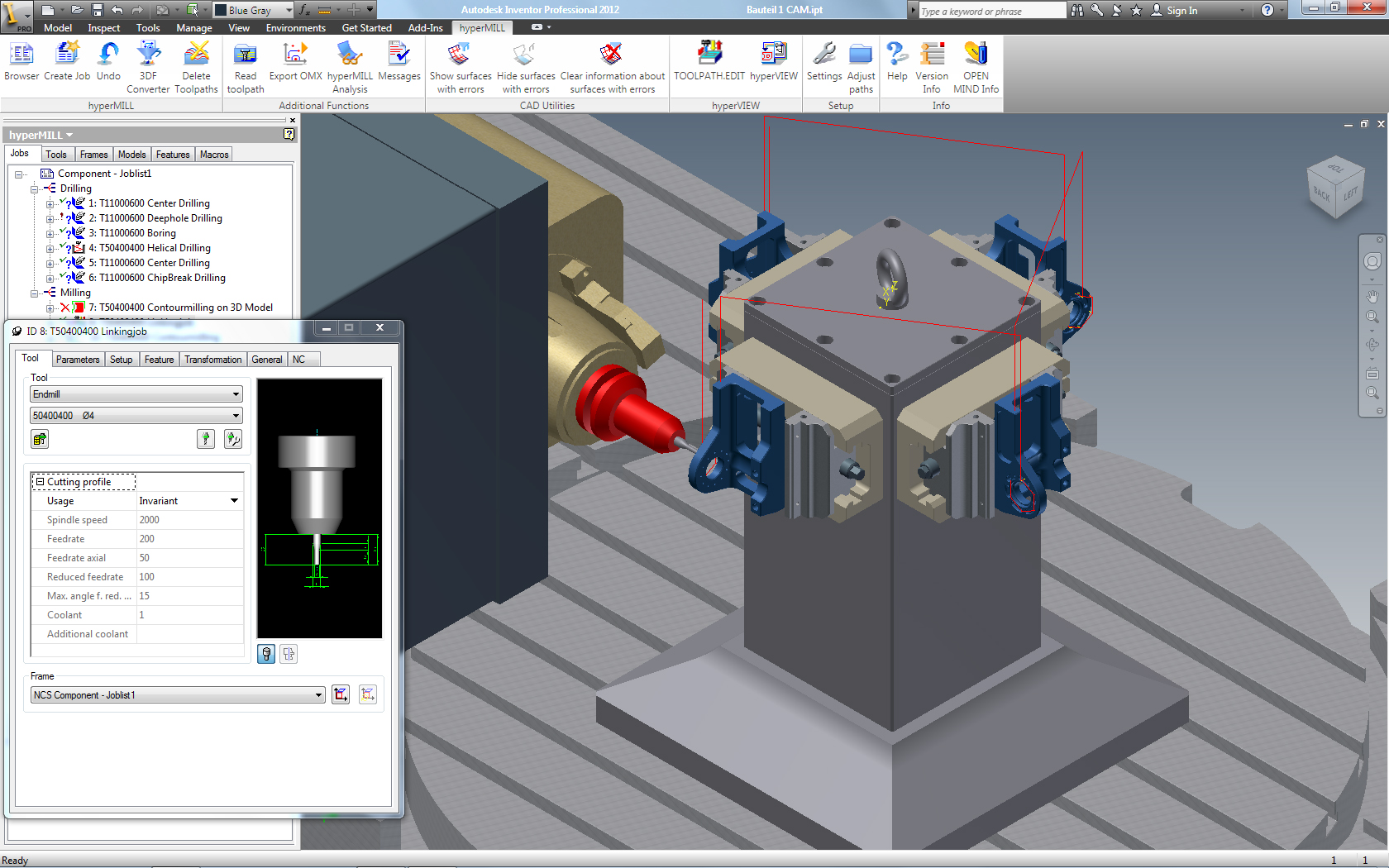Open the Environments ribbon tab
The width and height of the screenshot is (1389, 868).
[x=295, y=28]
